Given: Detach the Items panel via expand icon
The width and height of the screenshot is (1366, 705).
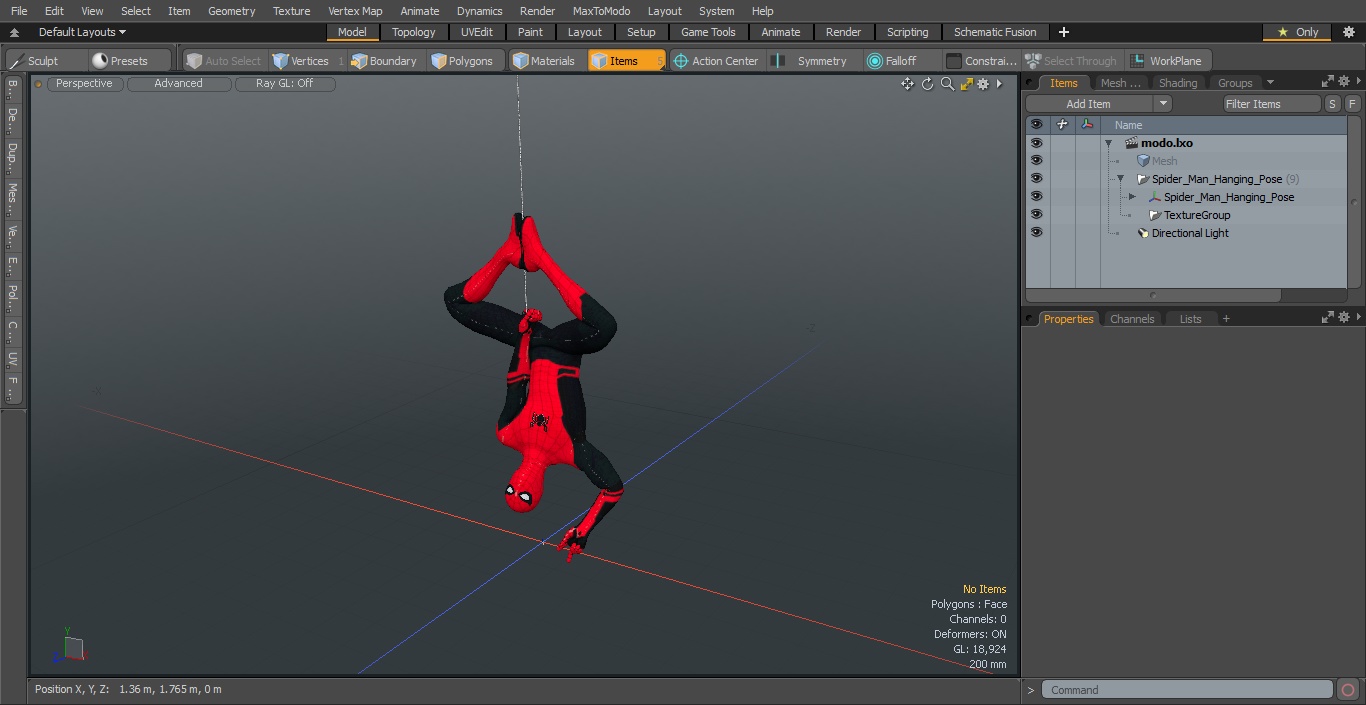Looking at the screenshot, I should point(1328,81).
